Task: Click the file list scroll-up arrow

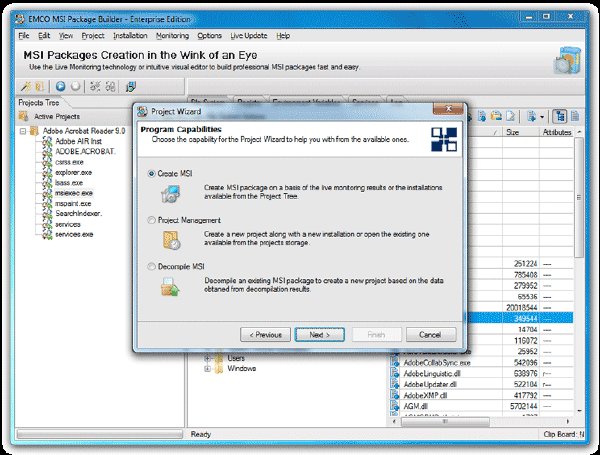Action: (579, 132)
